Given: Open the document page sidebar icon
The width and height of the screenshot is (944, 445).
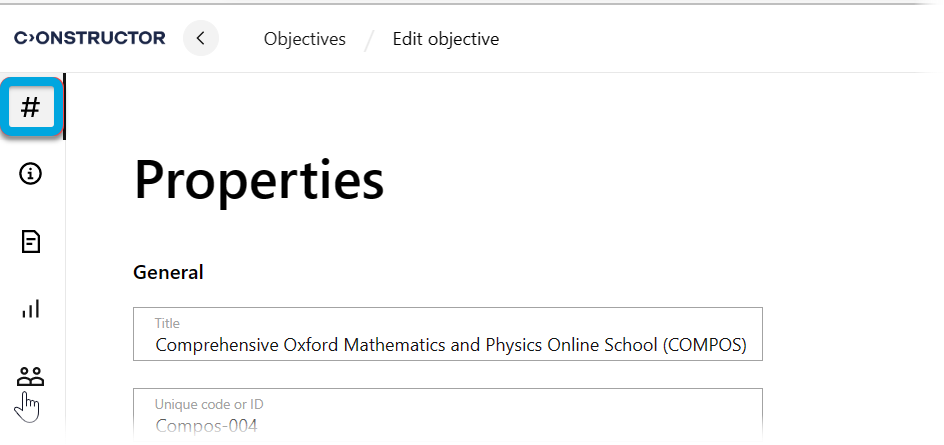Looking at the screenshot, I should point(31,241).
